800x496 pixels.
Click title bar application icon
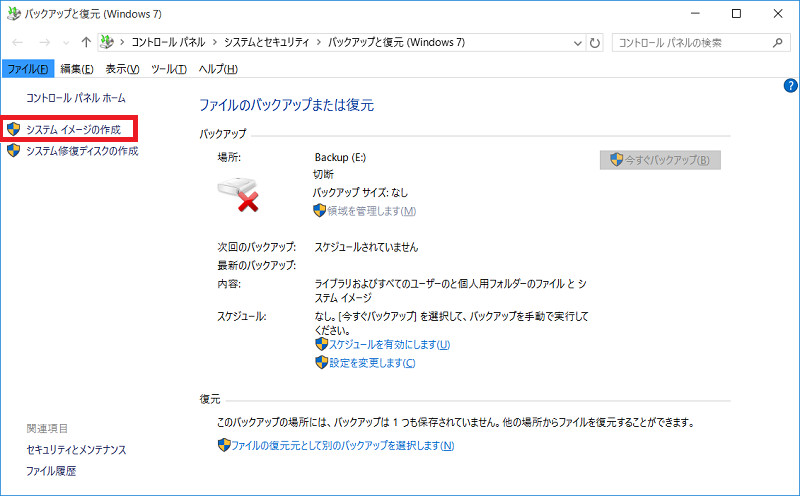14,14
